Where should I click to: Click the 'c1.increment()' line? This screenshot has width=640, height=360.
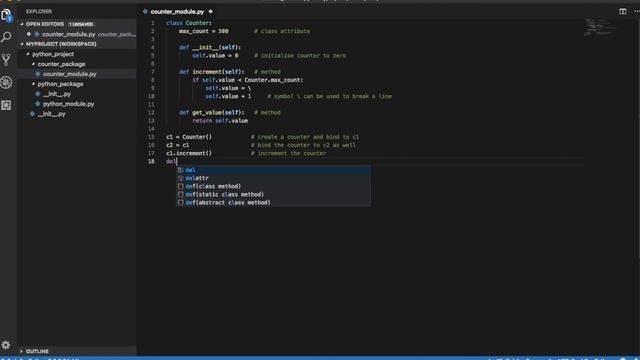[x=189, y=153]
